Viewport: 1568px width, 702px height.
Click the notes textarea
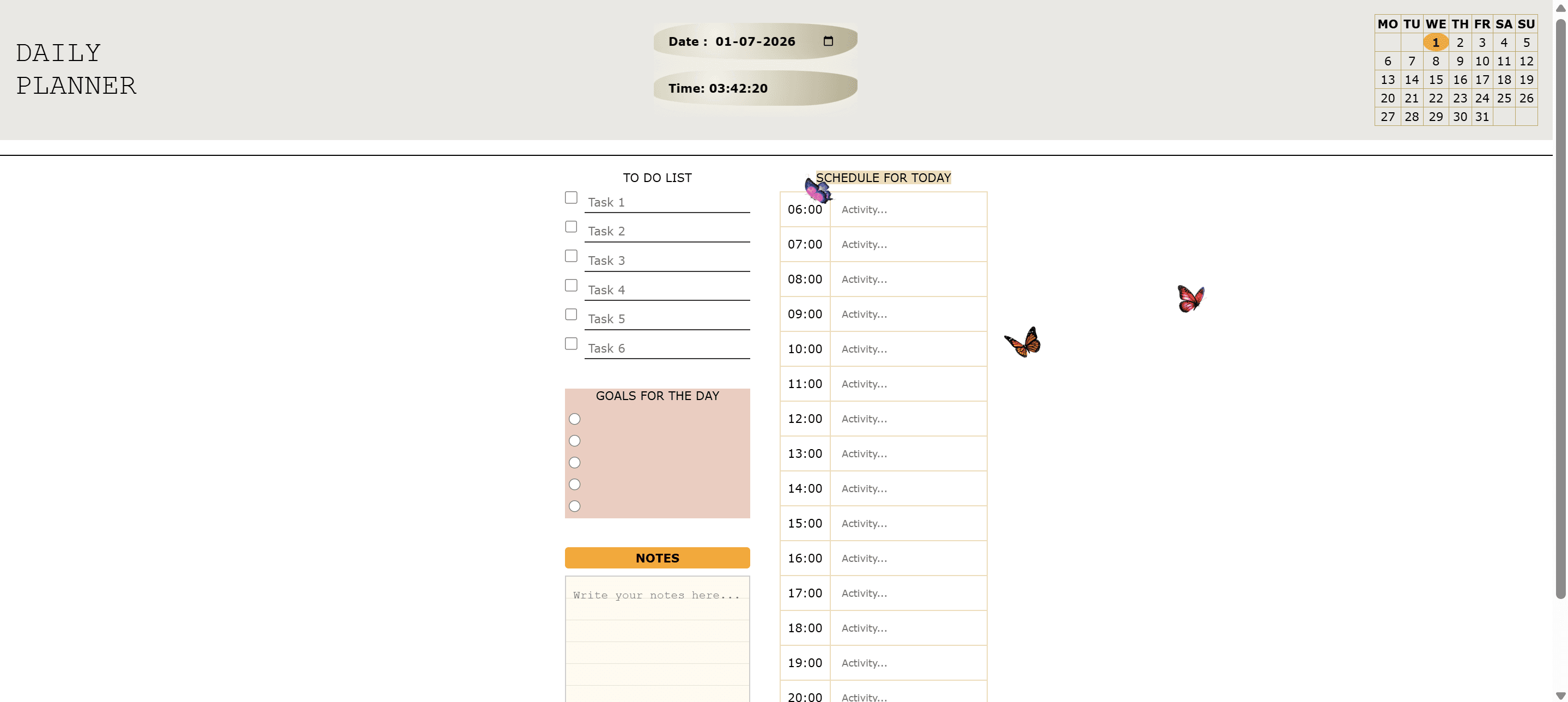click(x=658, y=639)
